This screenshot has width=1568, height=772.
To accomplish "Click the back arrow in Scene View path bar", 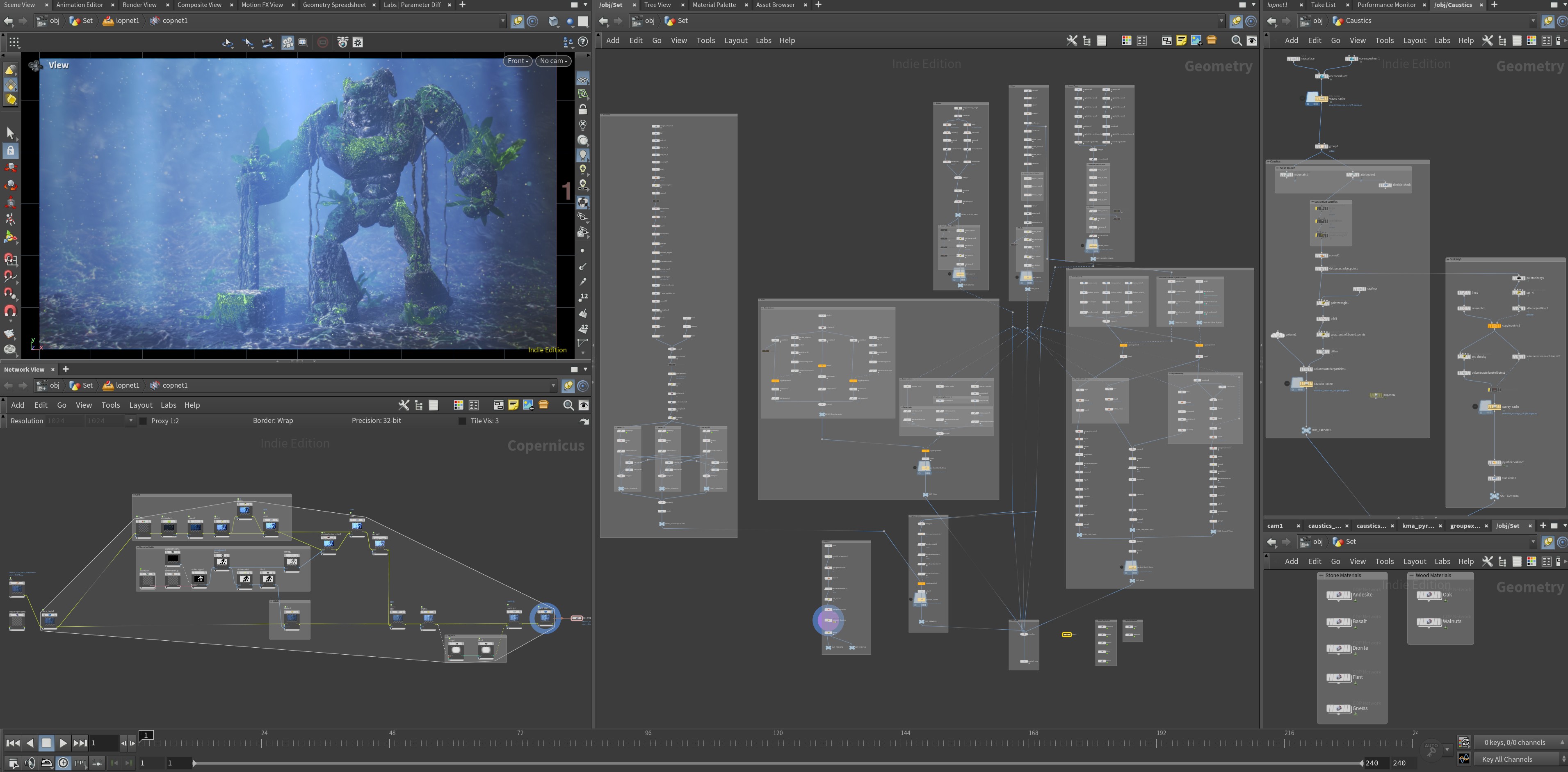I will pyautogui.click(x=9, y=21).
